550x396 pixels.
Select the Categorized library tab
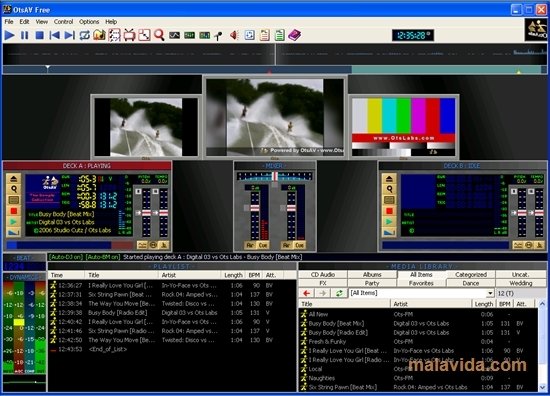[471, 275]
